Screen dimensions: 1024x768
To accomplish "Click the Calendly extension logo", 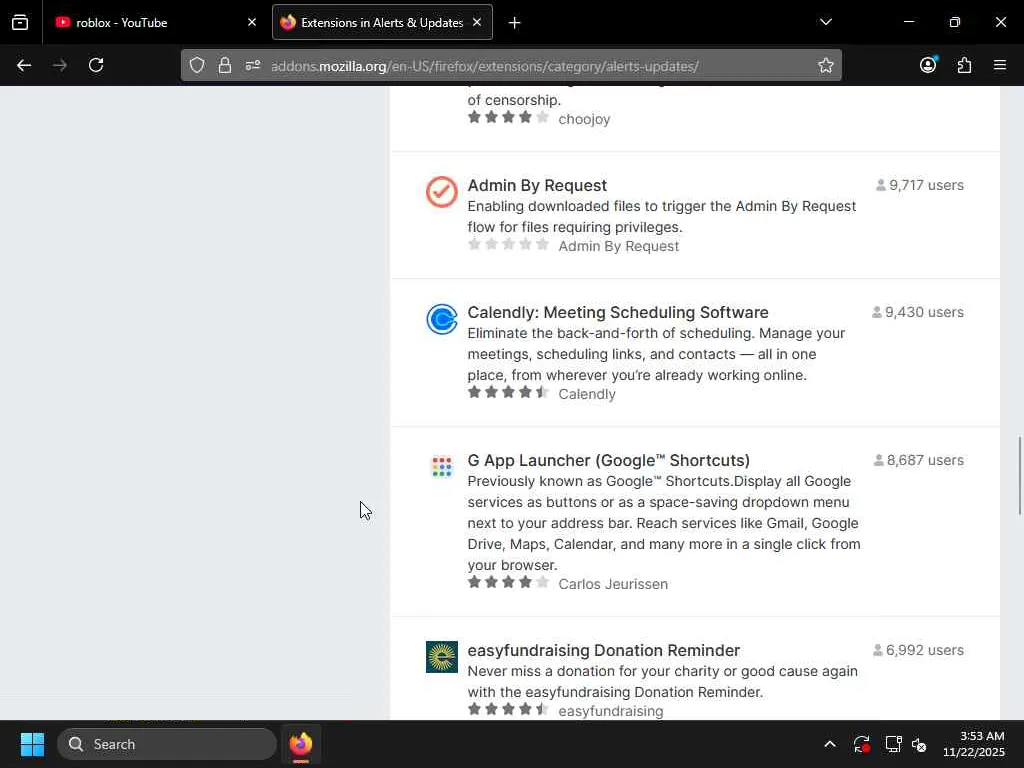I will pyautogui.click(x=441, y=319).
